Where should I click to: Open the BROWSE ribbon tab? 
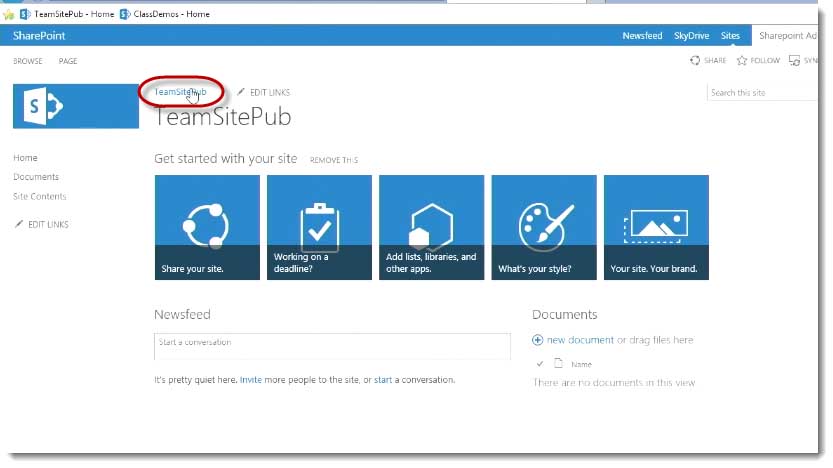[x=28, y=61]
